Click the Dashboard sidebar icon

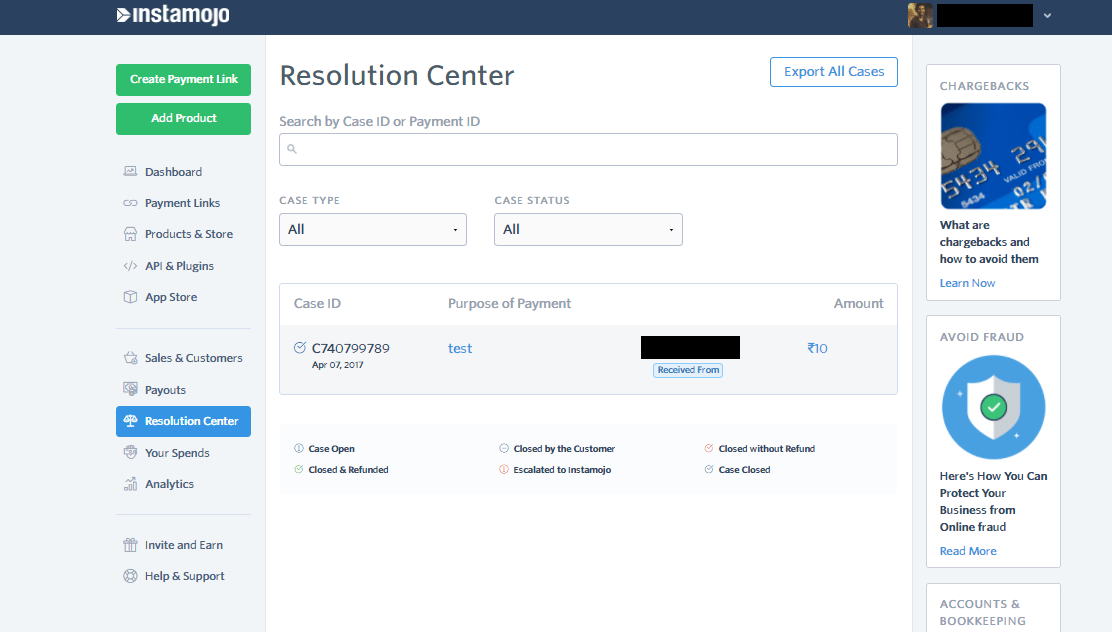(x=130, y=171)
